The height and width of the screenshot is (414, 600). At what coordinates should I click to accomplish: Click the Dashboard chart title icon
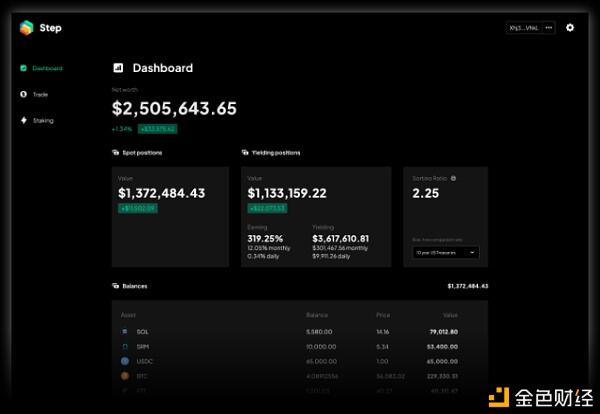[x=118, y=68]
